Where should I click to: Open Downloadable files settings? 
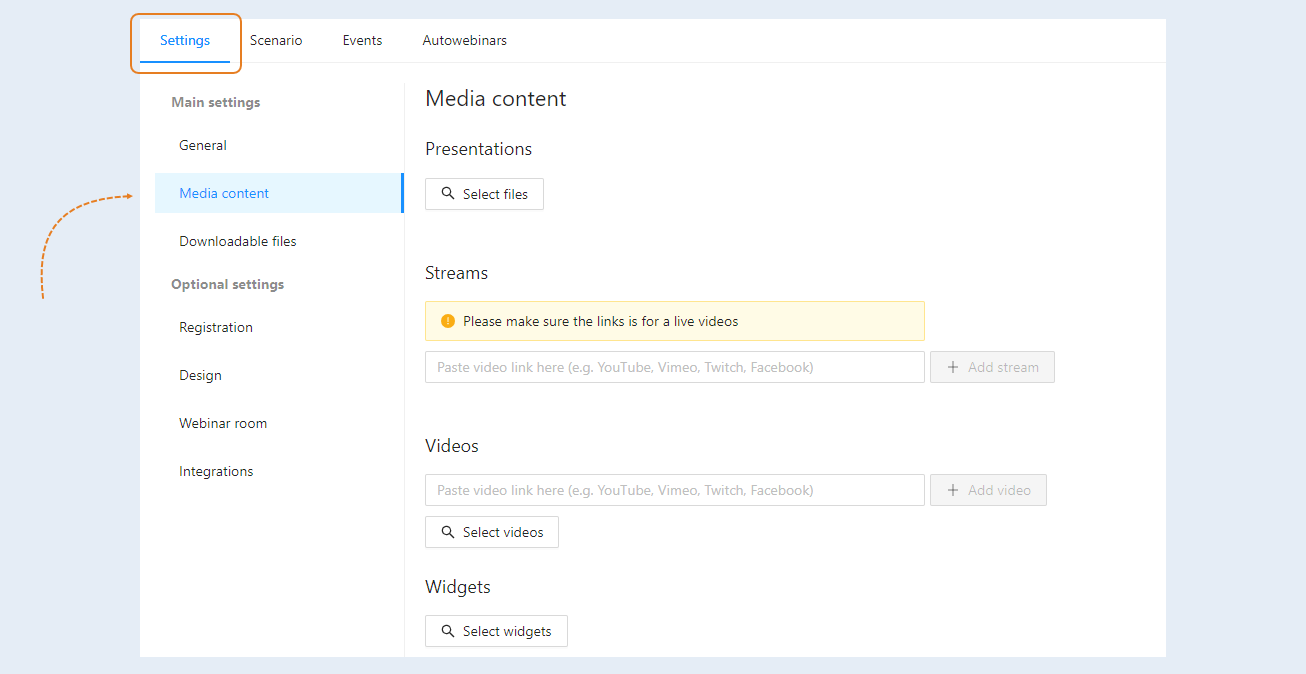coord(278,241)
